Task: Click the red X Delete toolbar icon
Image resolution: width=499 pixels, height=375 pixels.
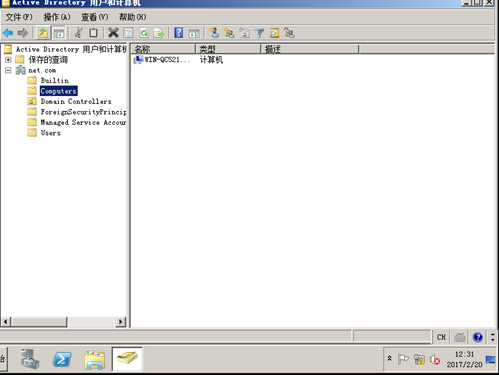Action: (x=113, y=33)
